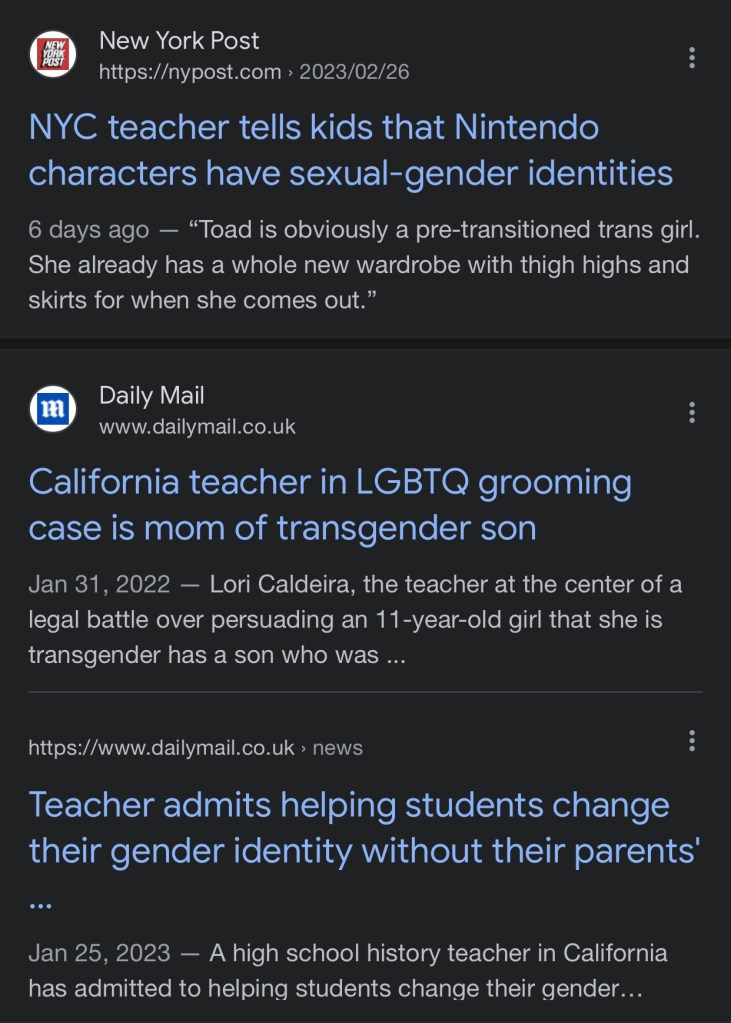Image resolution: width=731 pixels, height=1023 pixels.
Task: Click the 'https://www.dailymail.co.uk › news' breadcrumb
Action: coord(195,748)
